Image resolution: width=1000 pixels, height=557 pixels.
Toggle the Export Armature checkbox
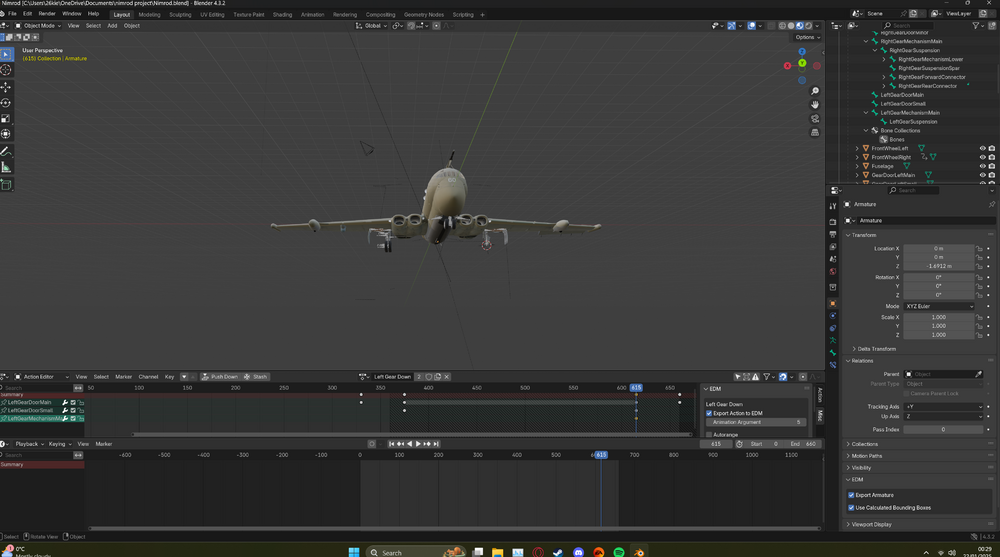tap(852, 495)
